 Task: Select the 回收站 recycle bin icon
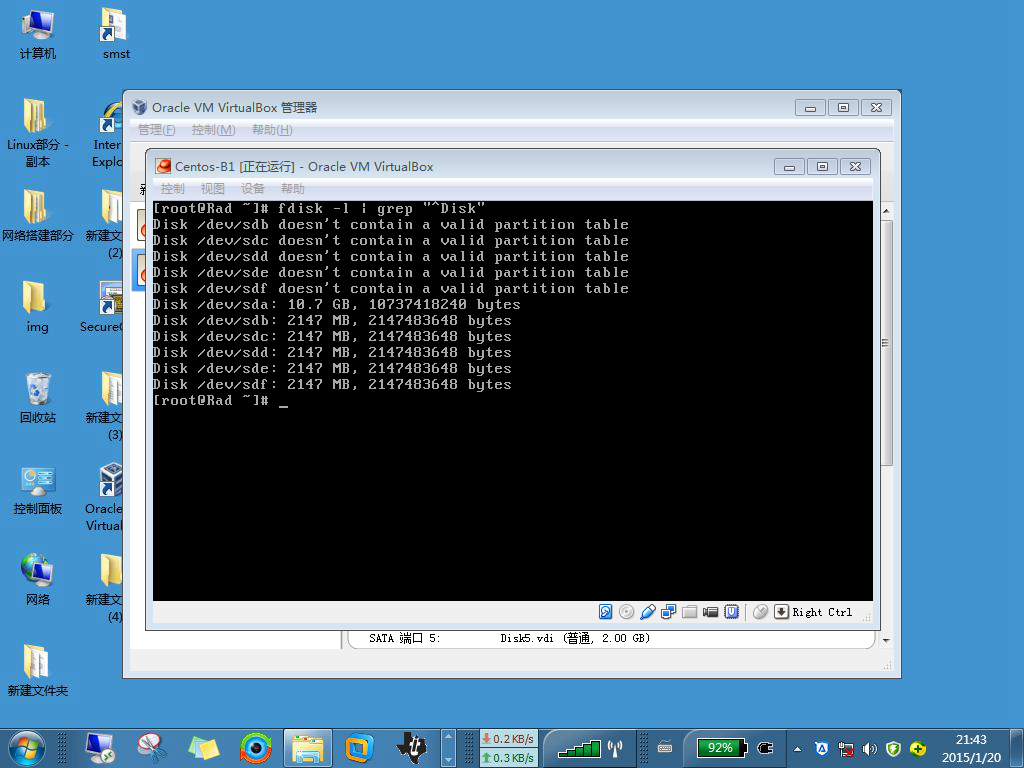point(37,398)
